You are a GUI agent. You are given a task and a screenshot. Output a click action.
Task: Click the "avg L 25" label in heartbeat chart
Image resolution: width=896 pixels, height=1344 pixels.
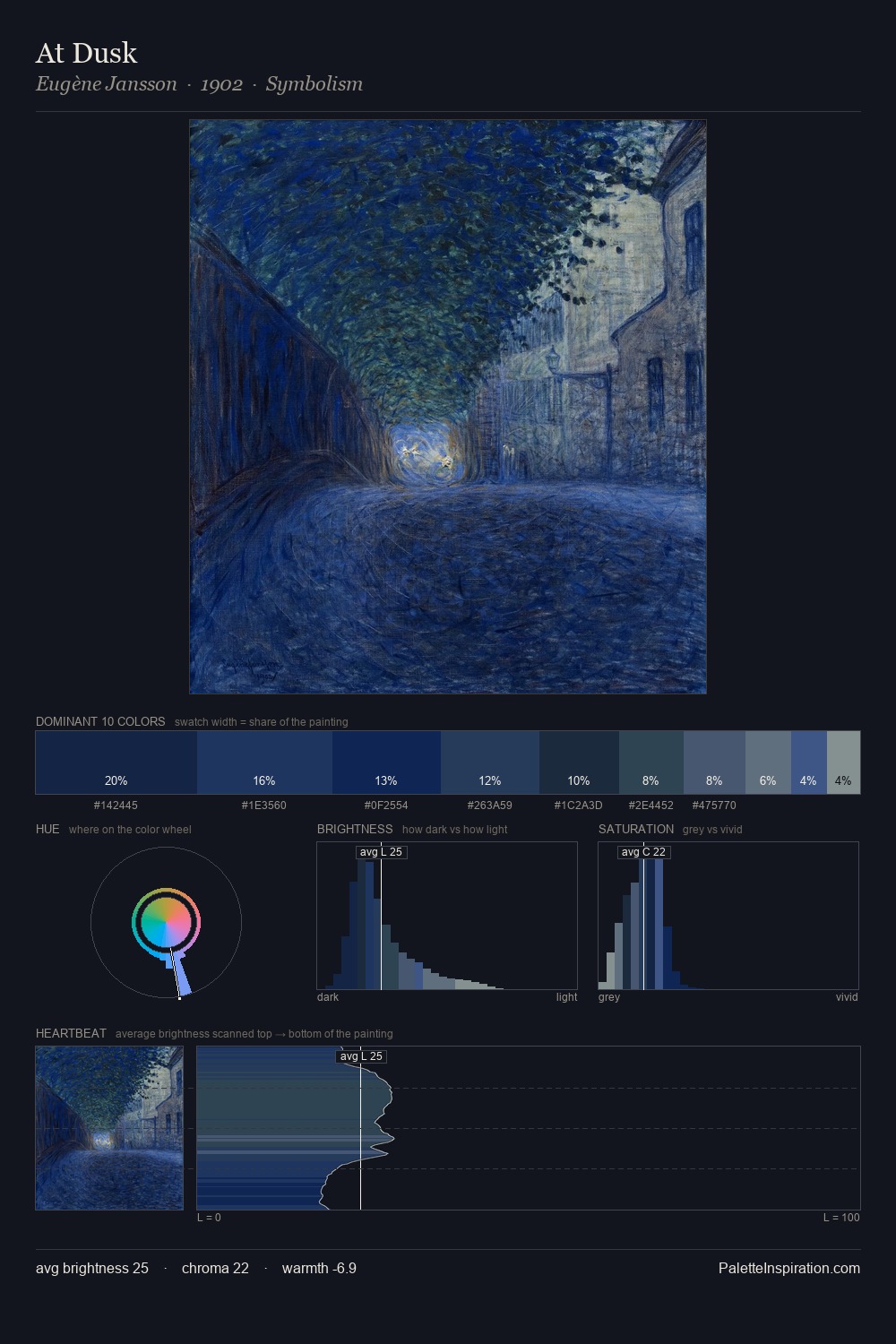pyautogui.click(x=361, y=1056)
